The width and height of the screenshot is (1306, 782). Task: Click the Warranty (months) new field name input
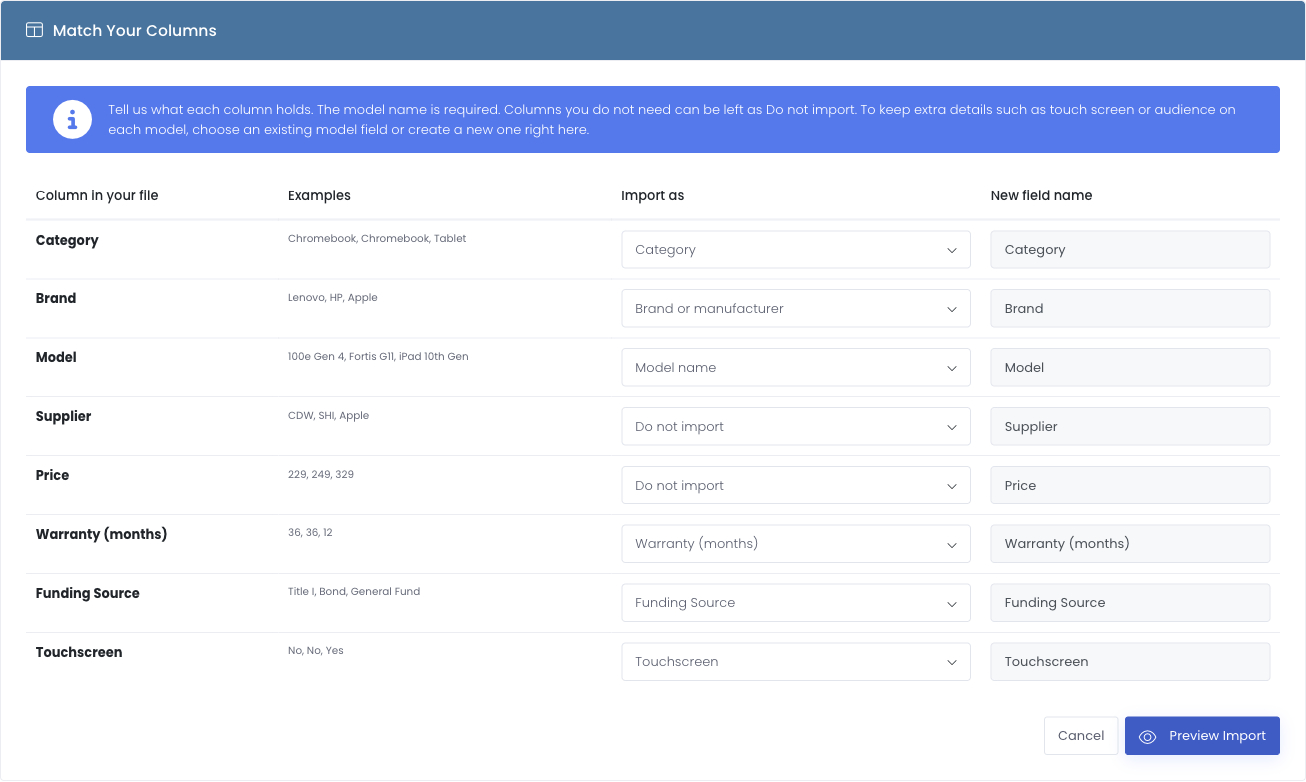pos(1130,544)
